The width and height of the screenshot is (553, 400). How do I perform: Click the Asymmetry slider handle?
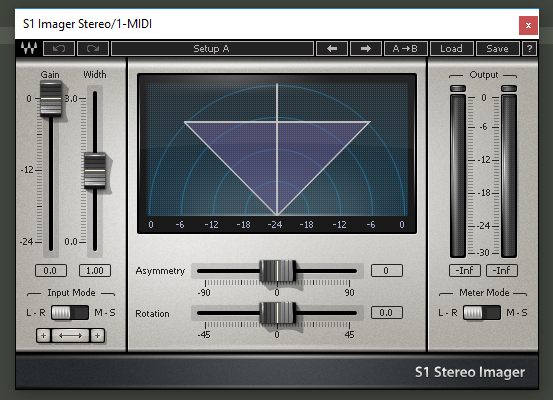[277, 271]
